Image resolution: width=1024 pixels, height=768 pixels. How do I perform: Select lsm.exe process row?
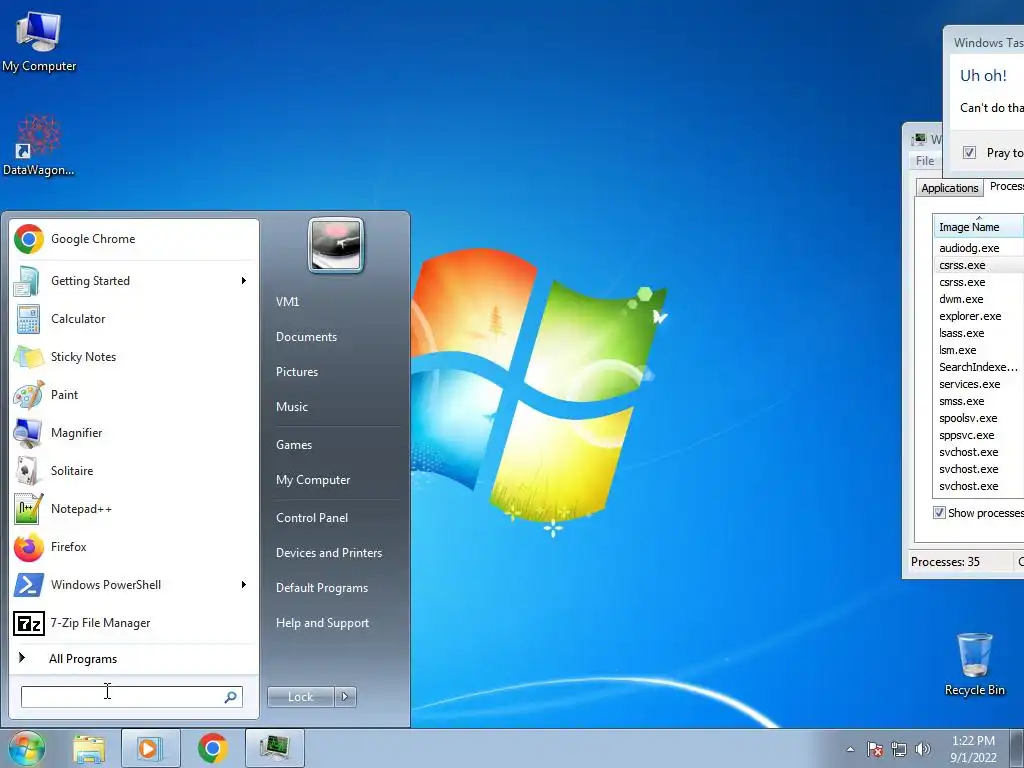pyautogui.click(x=978, y=350)
